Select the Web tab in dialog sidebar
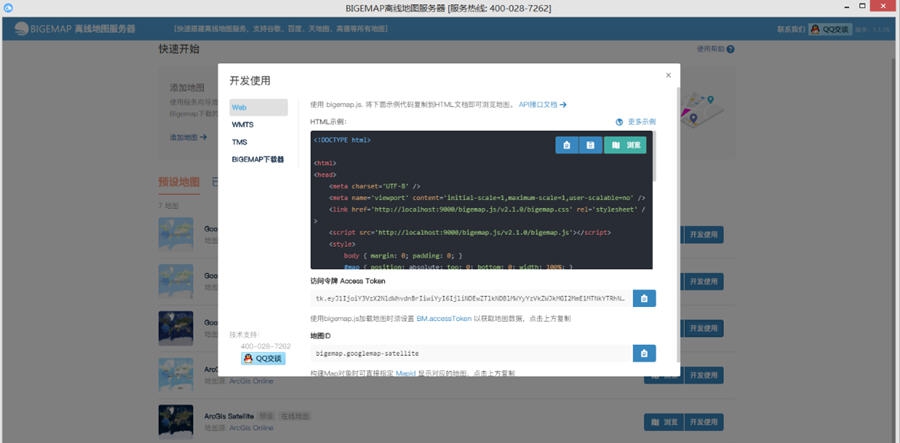 click(258, 107)
